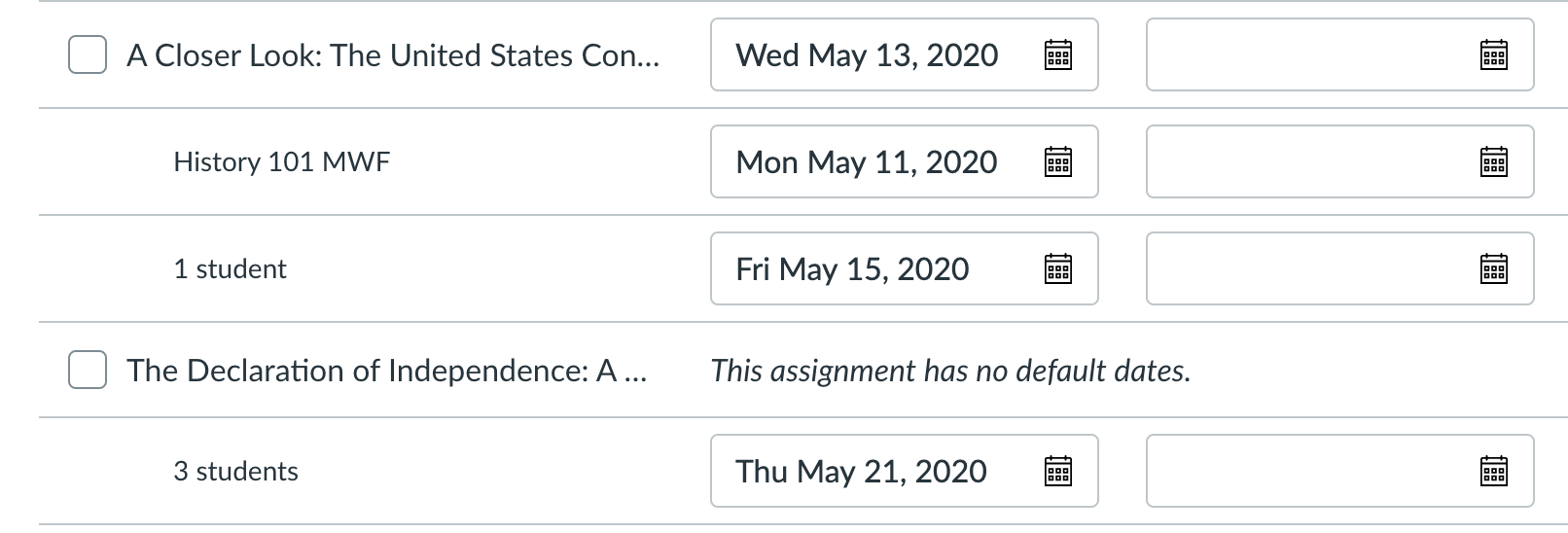1568x533 pixels.
Task: Click A Closer Look: The United States assignment title
Action: 393,55
